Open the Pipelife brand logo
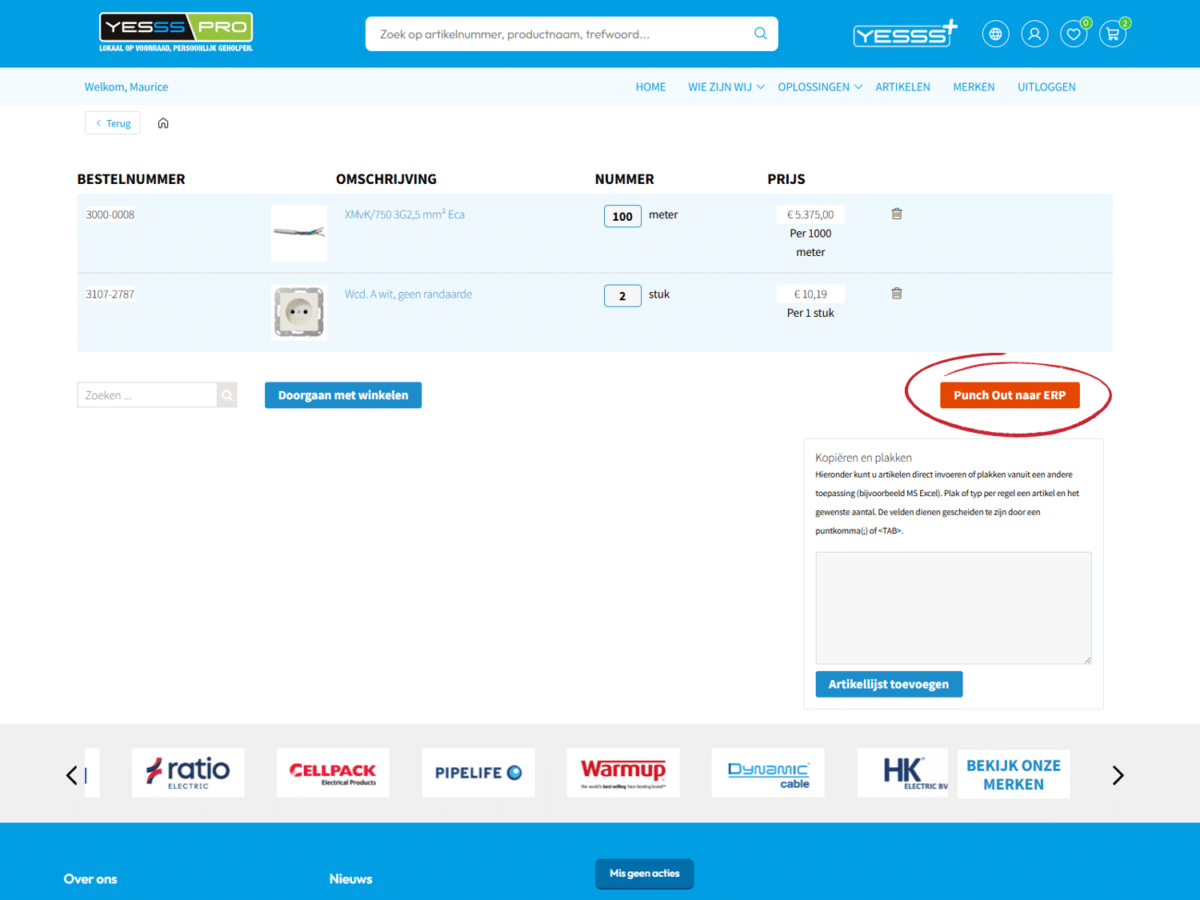 [478, 773]
